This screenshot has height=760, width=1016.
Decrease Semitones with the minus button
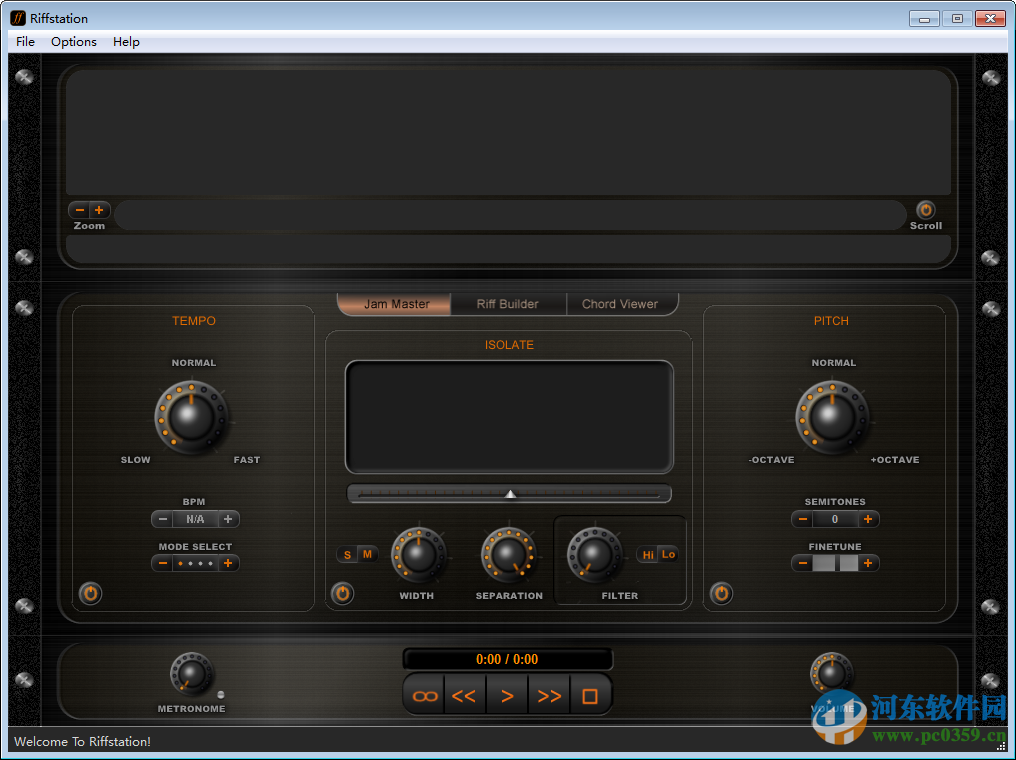point(802,519)
